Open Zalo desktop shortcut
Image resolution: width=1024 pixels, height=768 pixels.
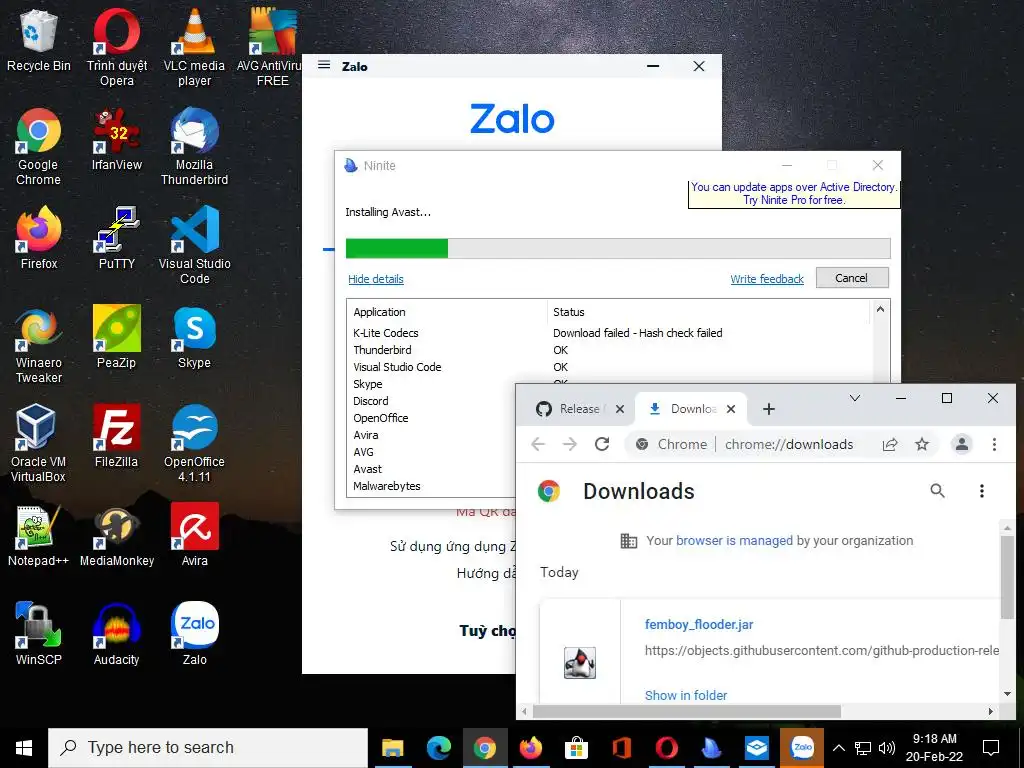click(195, 633)
